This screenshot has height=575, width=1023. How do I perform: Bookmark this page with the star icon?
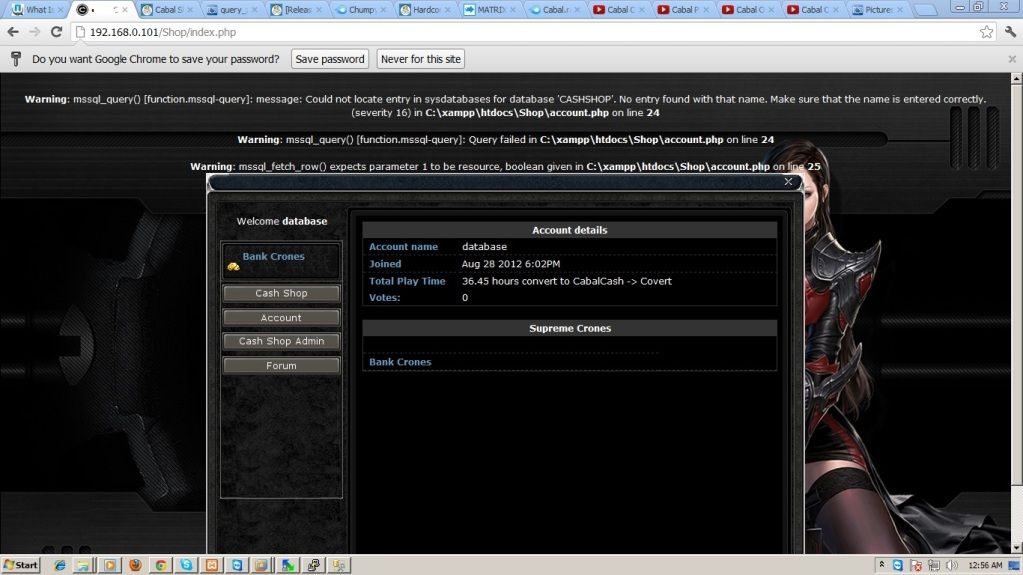[986, 32]
